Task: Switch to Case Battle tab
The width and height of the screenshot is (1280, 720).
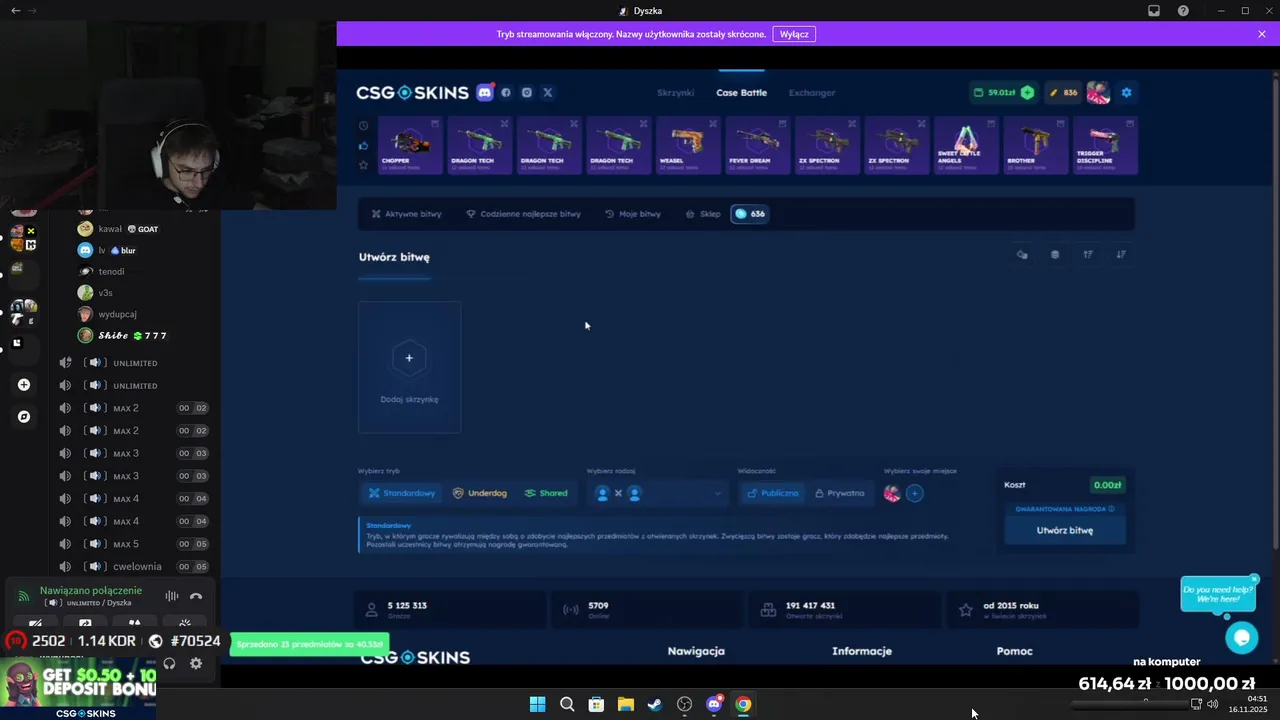Action: [x=741, y=93]
